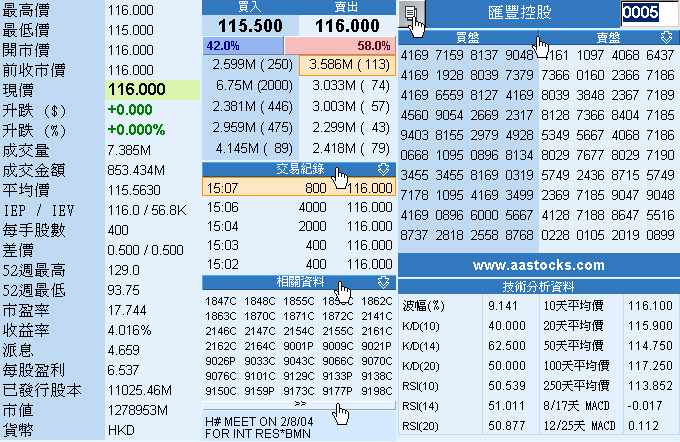Open related warrant 9150C
Screen dimensions: 680x442
click(x=221, y=391)
